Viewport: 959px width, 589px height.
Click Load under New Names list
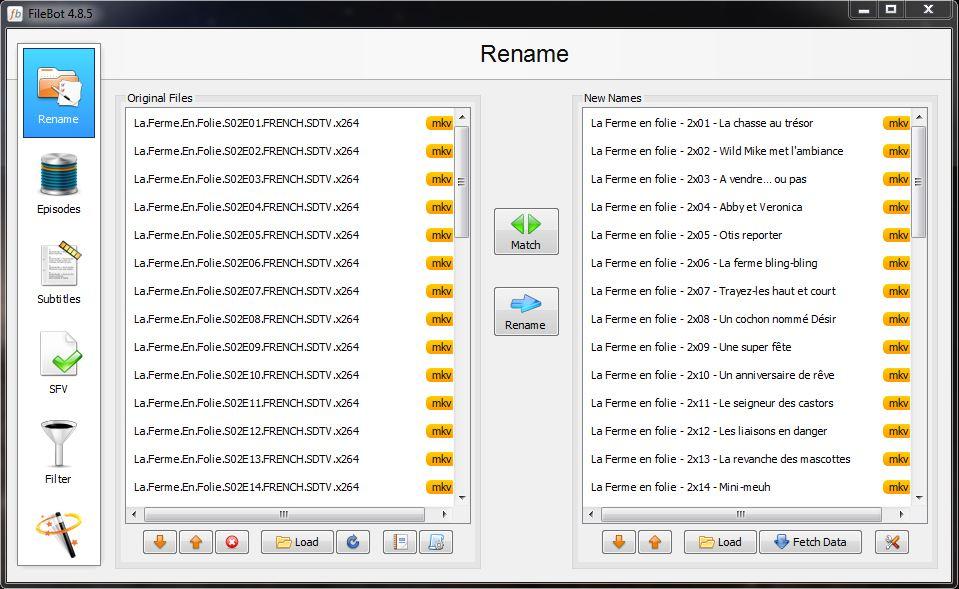coord(720,542)
